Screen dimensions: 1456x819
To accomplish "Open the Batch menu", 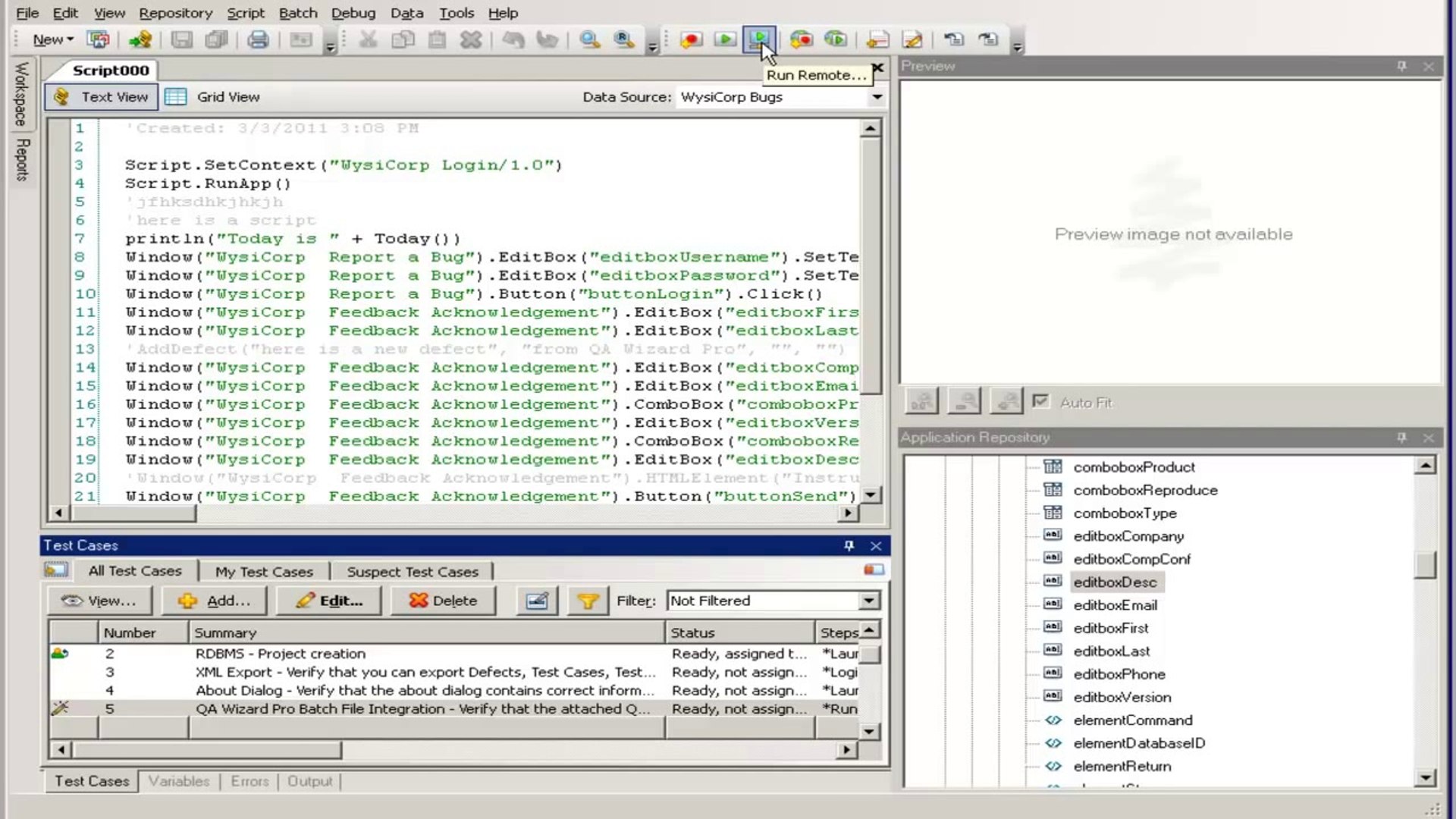I will click(x=298, y=13).
